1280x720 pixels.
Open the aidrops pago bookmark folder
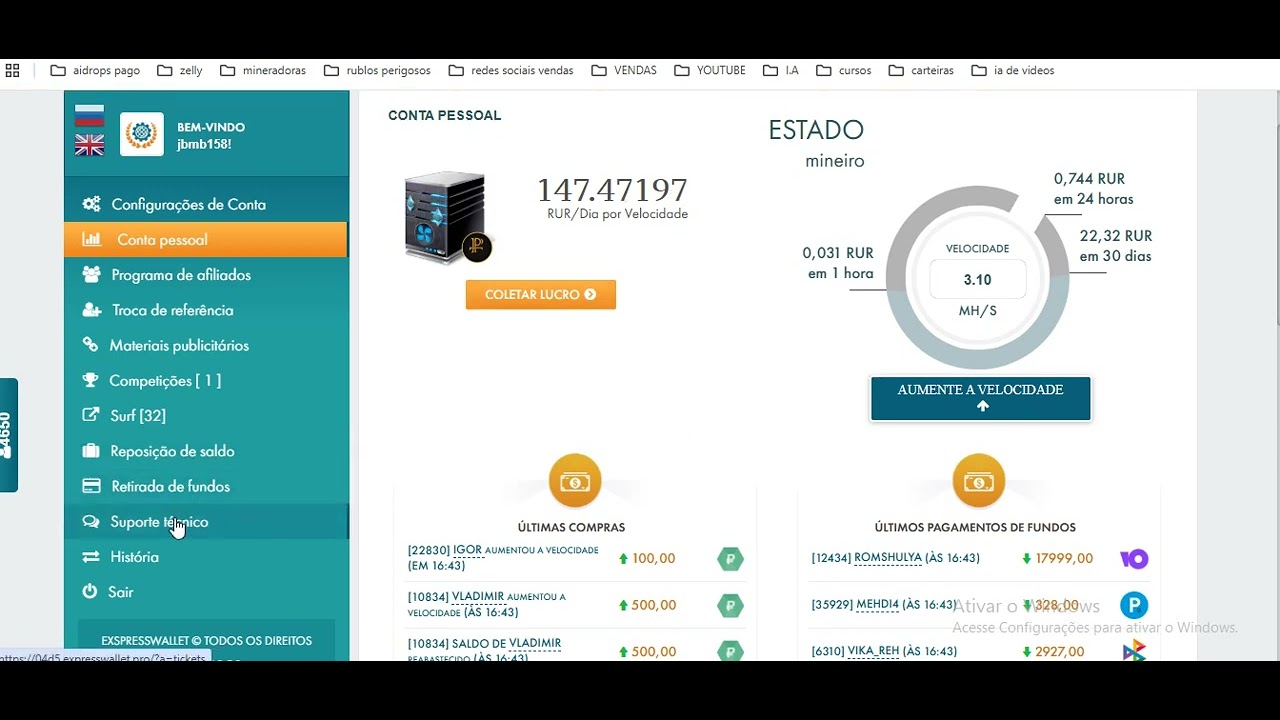pyautogui.click(x=95, y=71)
